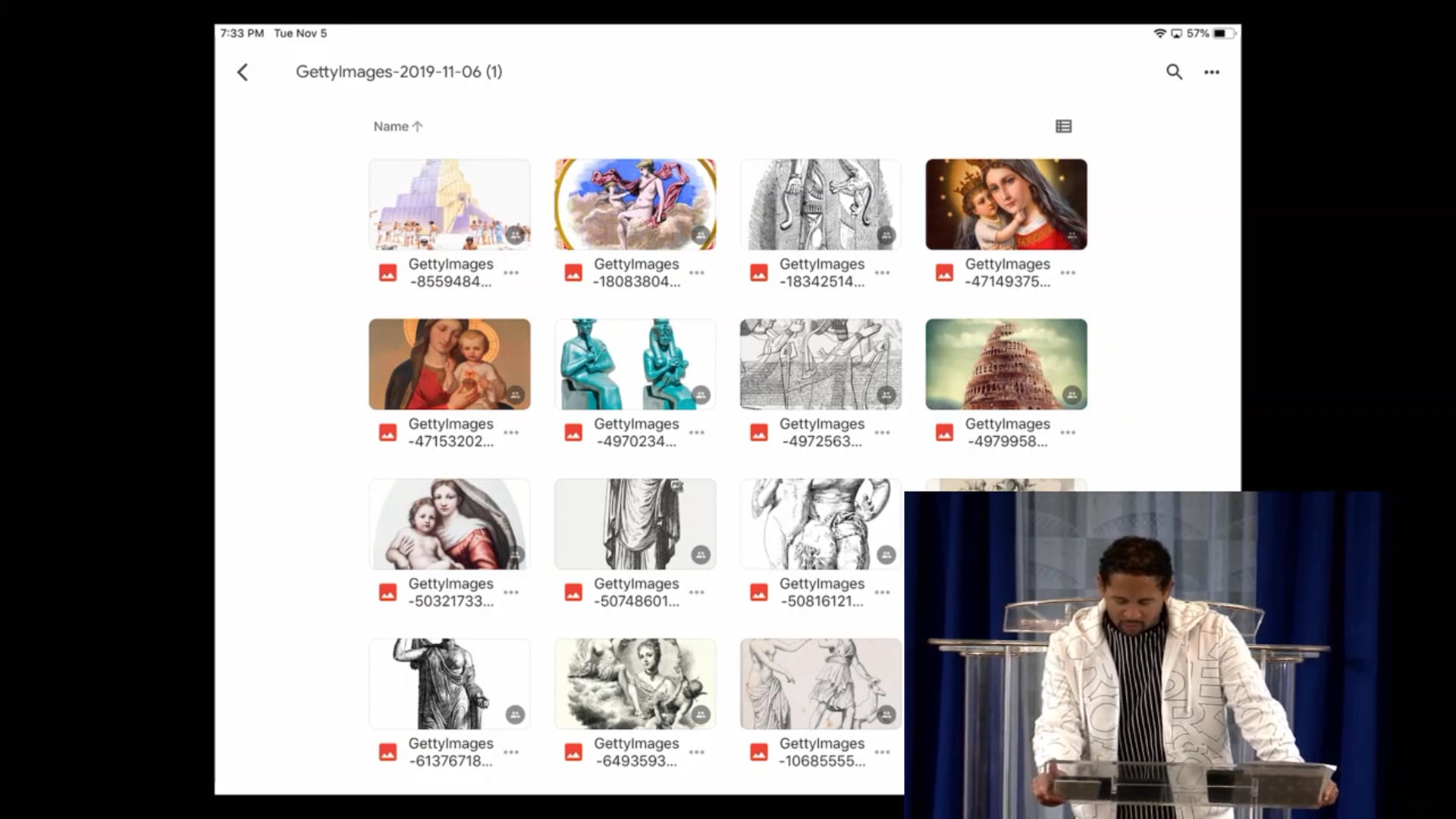Open the Google Drive search icon
This screenshot has height=819, width=1456.
coord(1174,72)
